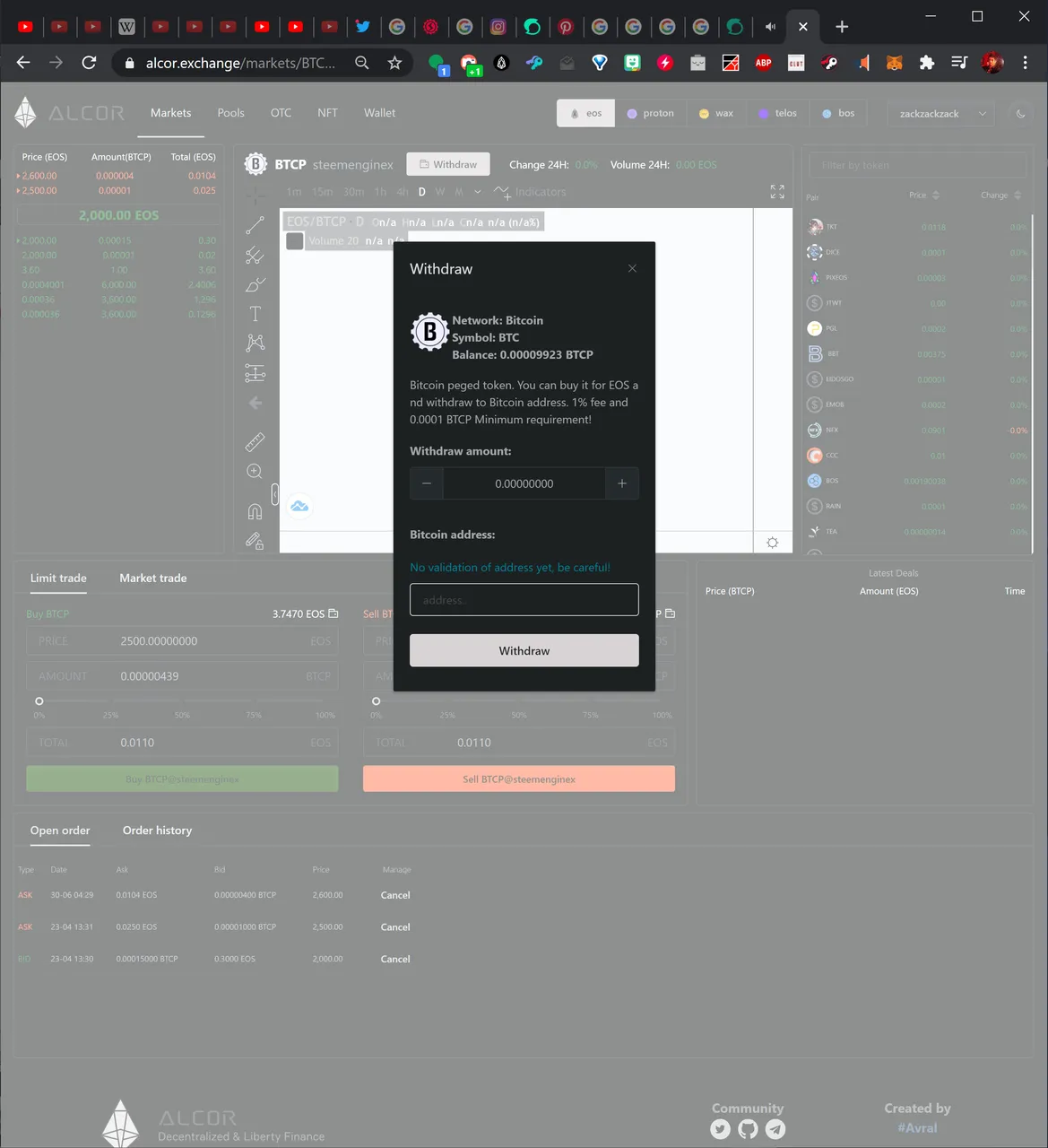Select the brush drawing tool
The image size is (1048, 1148).
[255, 284]
